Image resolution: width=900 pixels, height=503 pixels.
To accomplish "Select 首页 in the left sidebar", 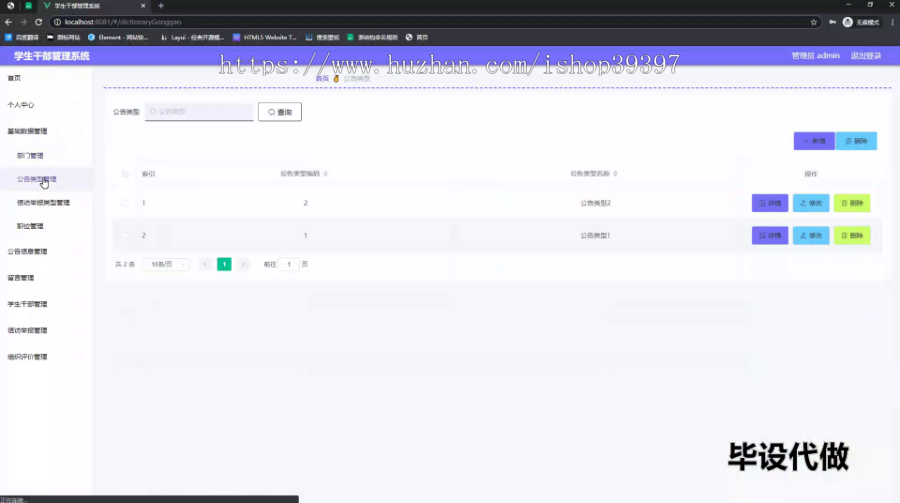I will coord(14,78).
